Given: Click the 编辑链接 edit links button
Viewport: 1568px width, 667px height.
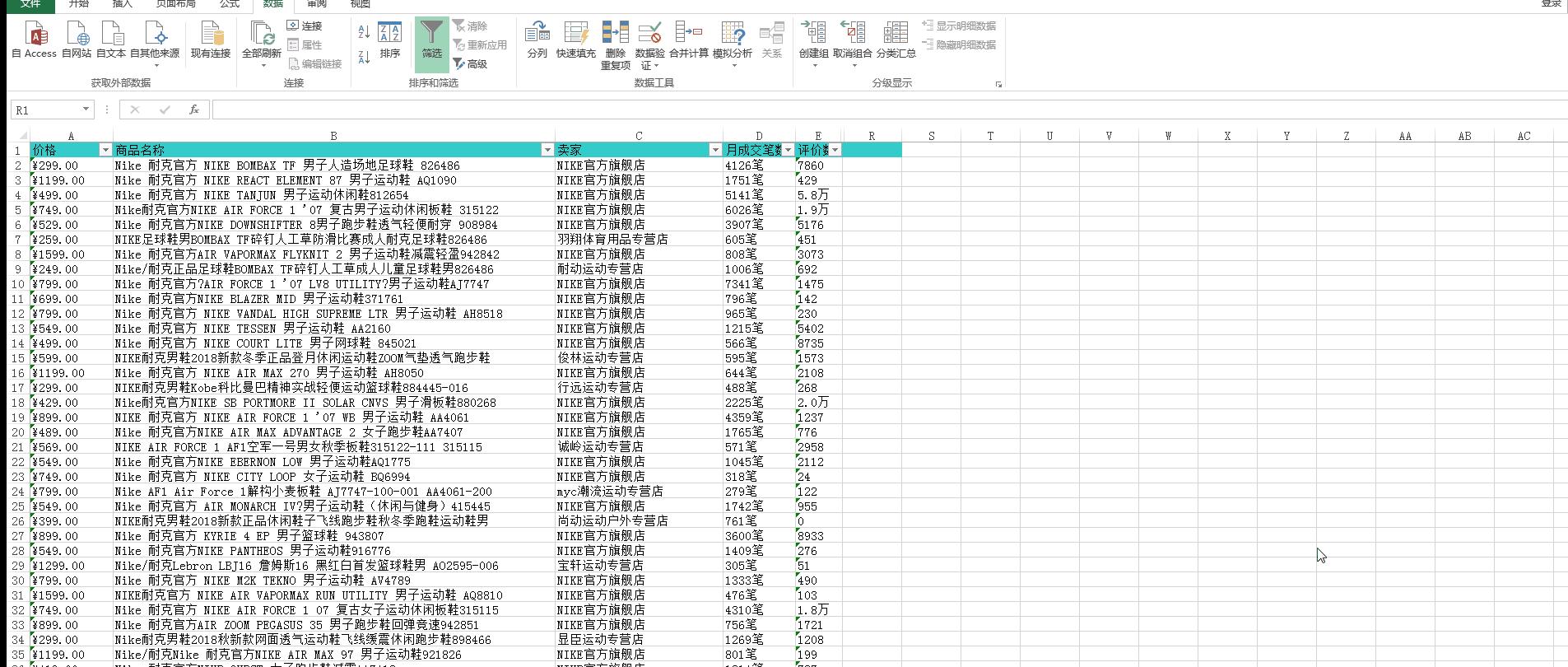Looking at the screenshot, I should 314,64.
